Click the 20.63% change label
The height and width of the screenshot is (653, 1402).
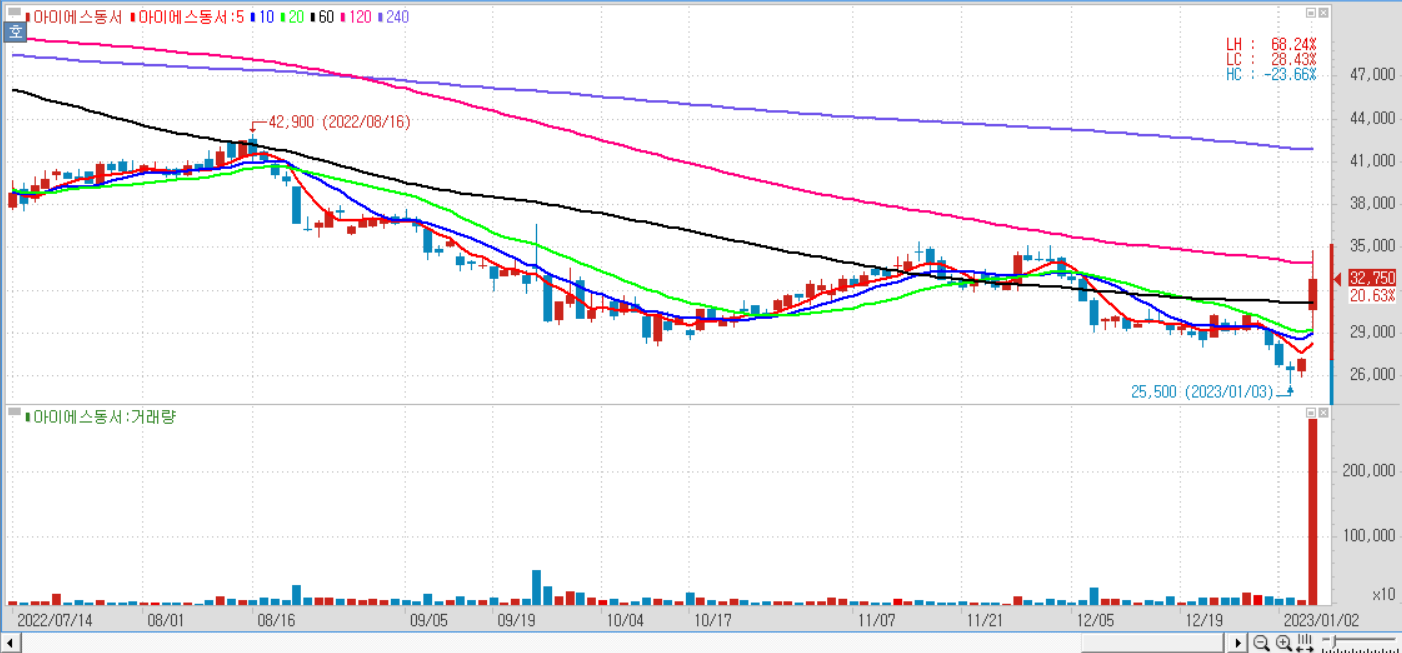[x=1372, y=295]
